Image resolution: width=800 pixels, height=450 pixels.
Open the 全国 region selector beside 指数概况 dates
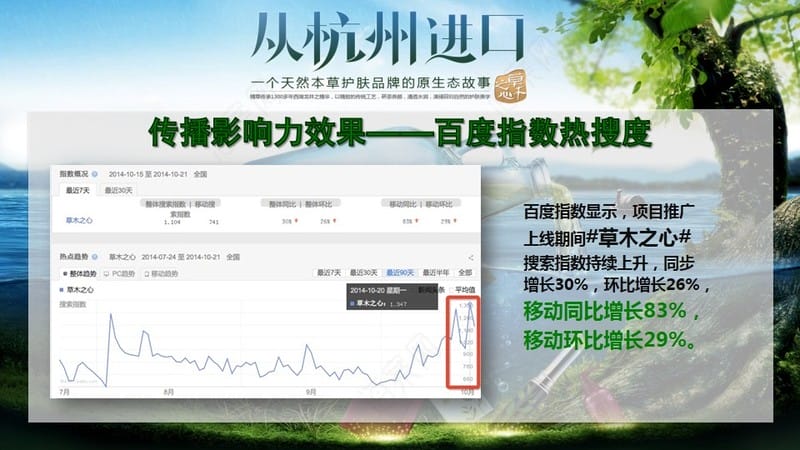pos(201,174)
